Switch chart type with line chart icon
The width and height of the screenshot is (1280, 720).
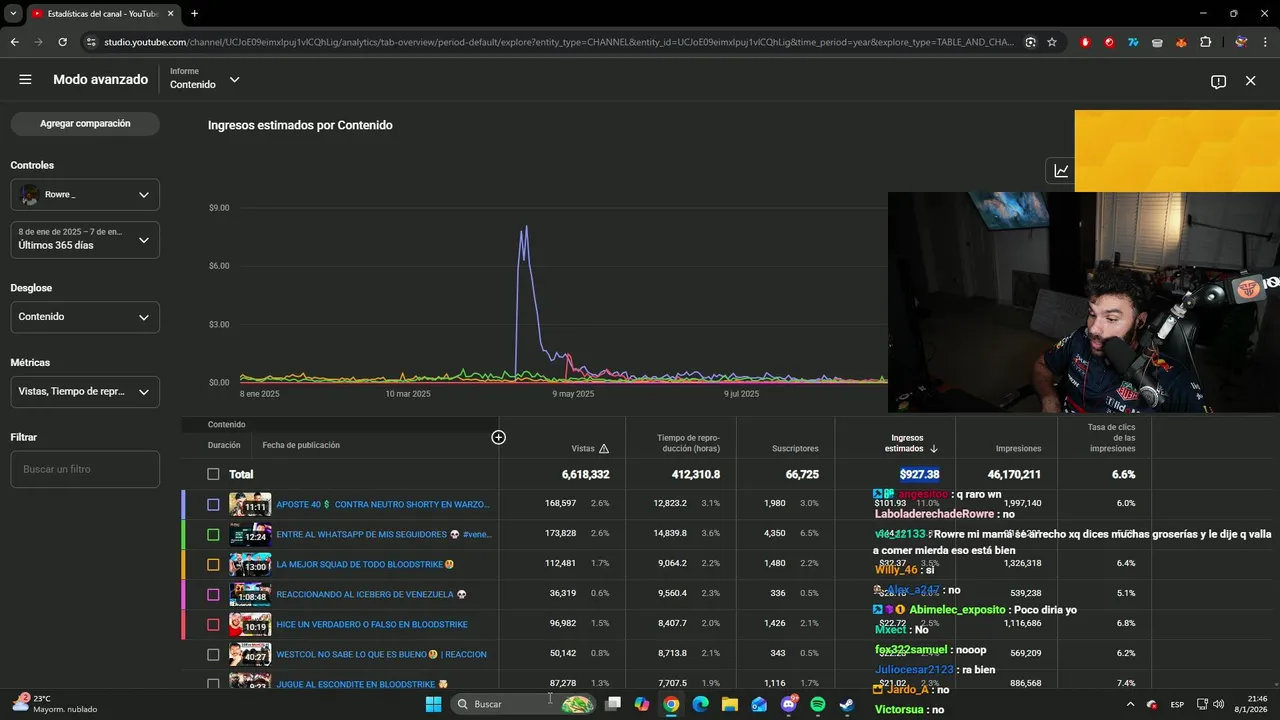pyautogui.click(x=1061, y=171)
